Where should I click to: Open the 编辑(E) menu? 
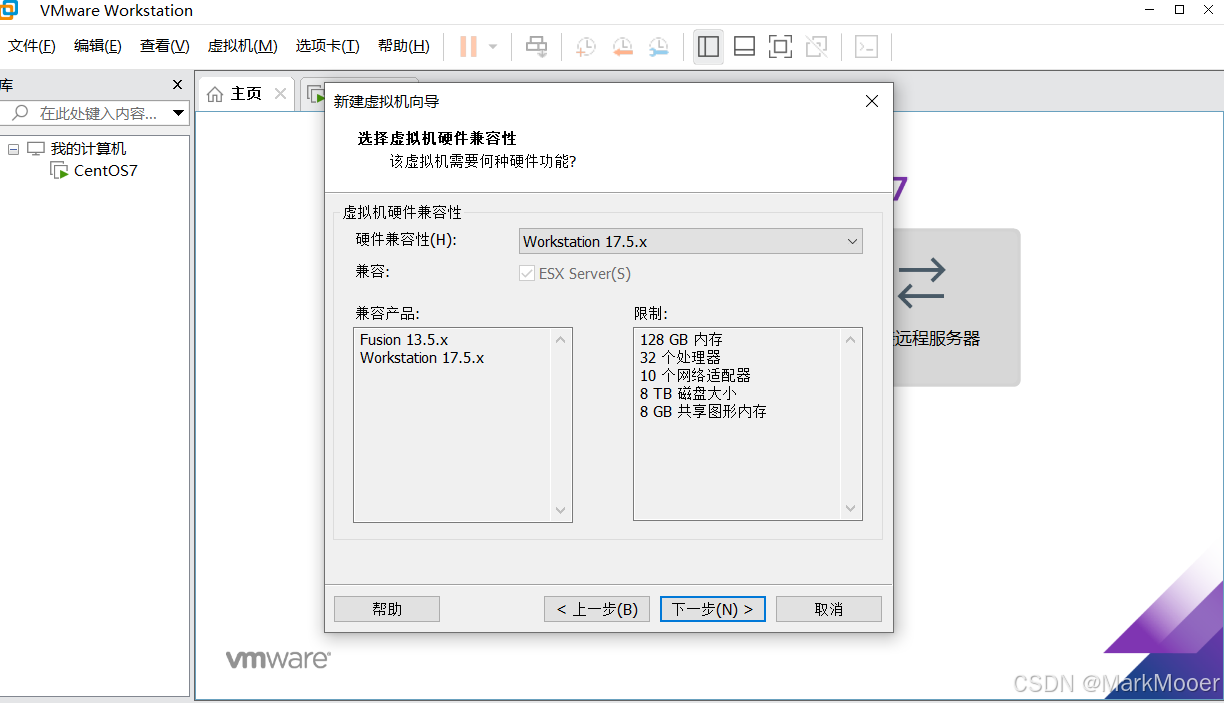point(98,46)
